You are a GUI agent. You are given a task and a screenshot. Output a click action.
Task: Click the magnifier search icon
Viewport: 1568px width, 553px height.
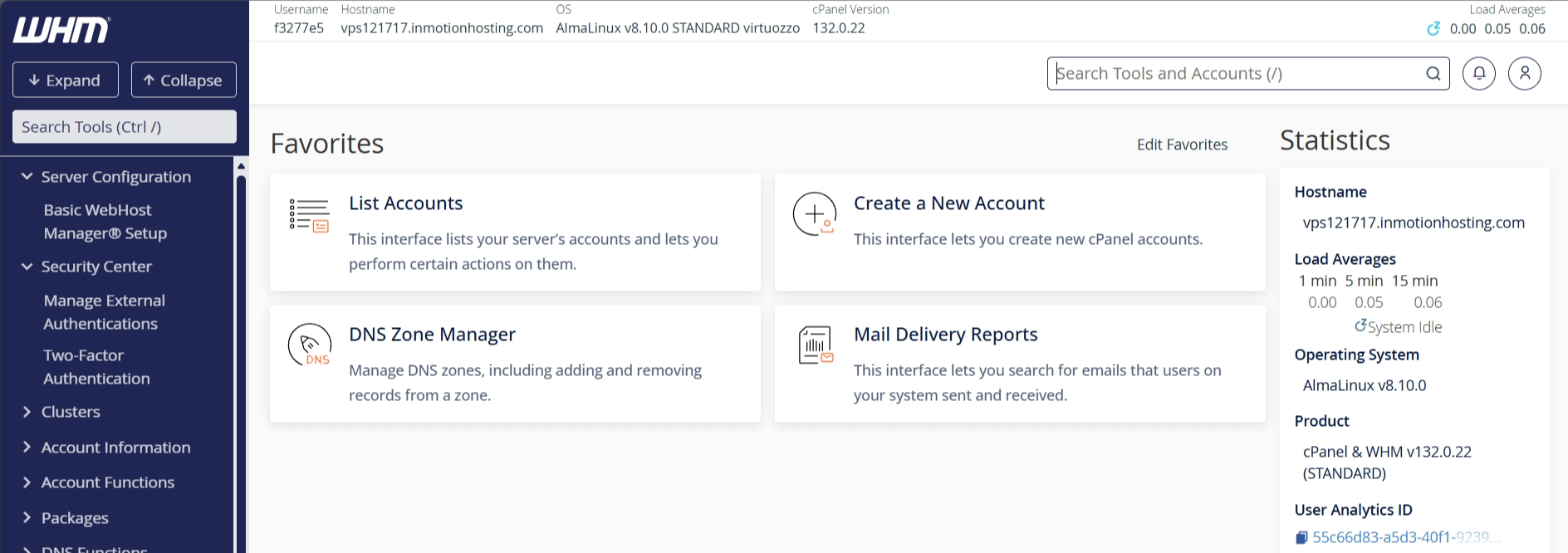[x=1433, y=73]
